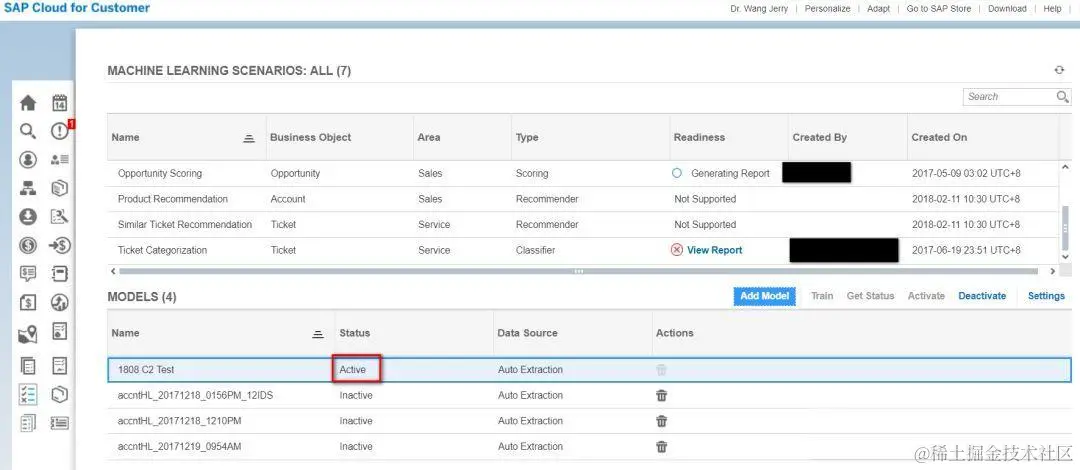
Task: Select the Ticket Categorization scenario name
Action: [163, 250]
